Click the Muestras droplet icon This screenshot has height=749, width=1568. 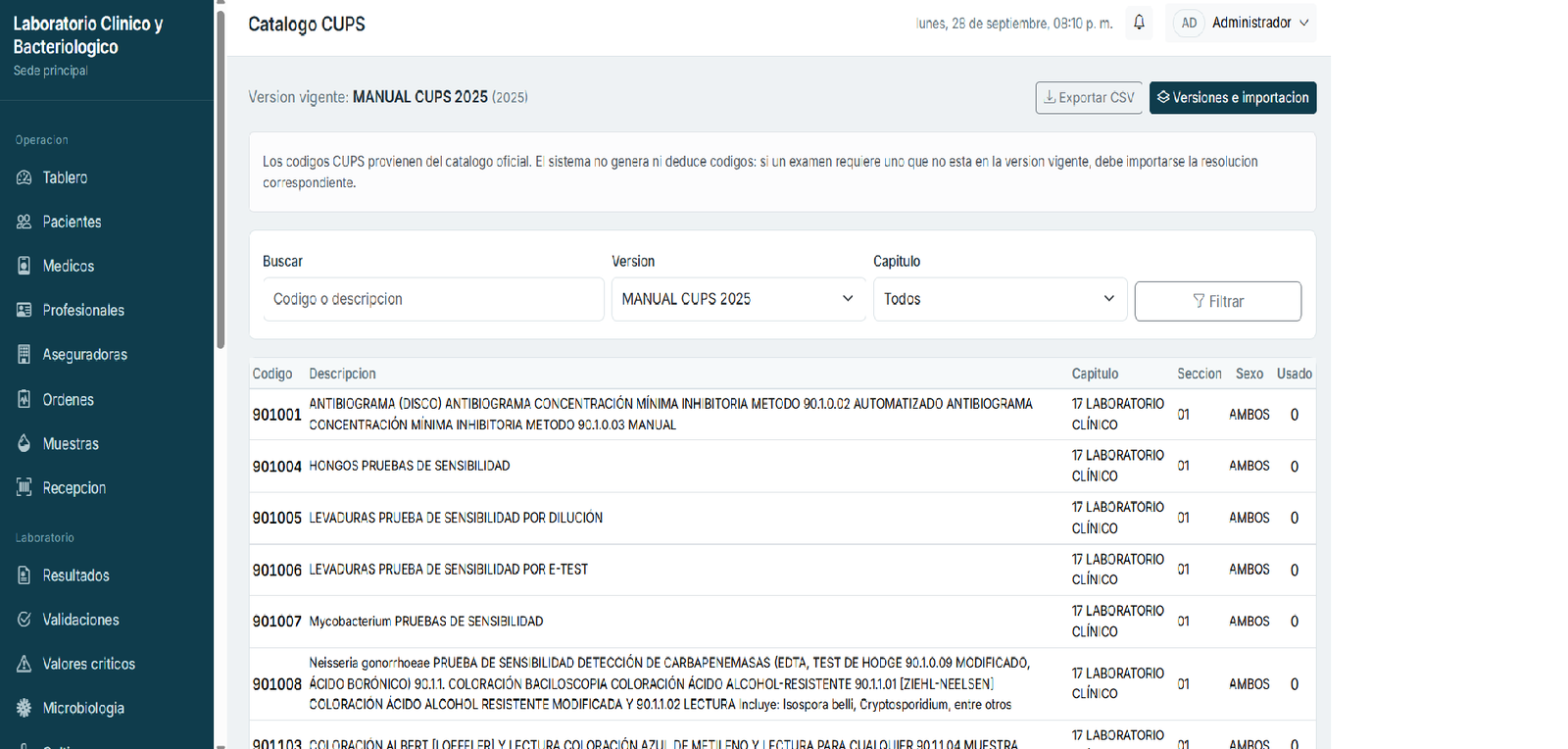tap(24, 443)
